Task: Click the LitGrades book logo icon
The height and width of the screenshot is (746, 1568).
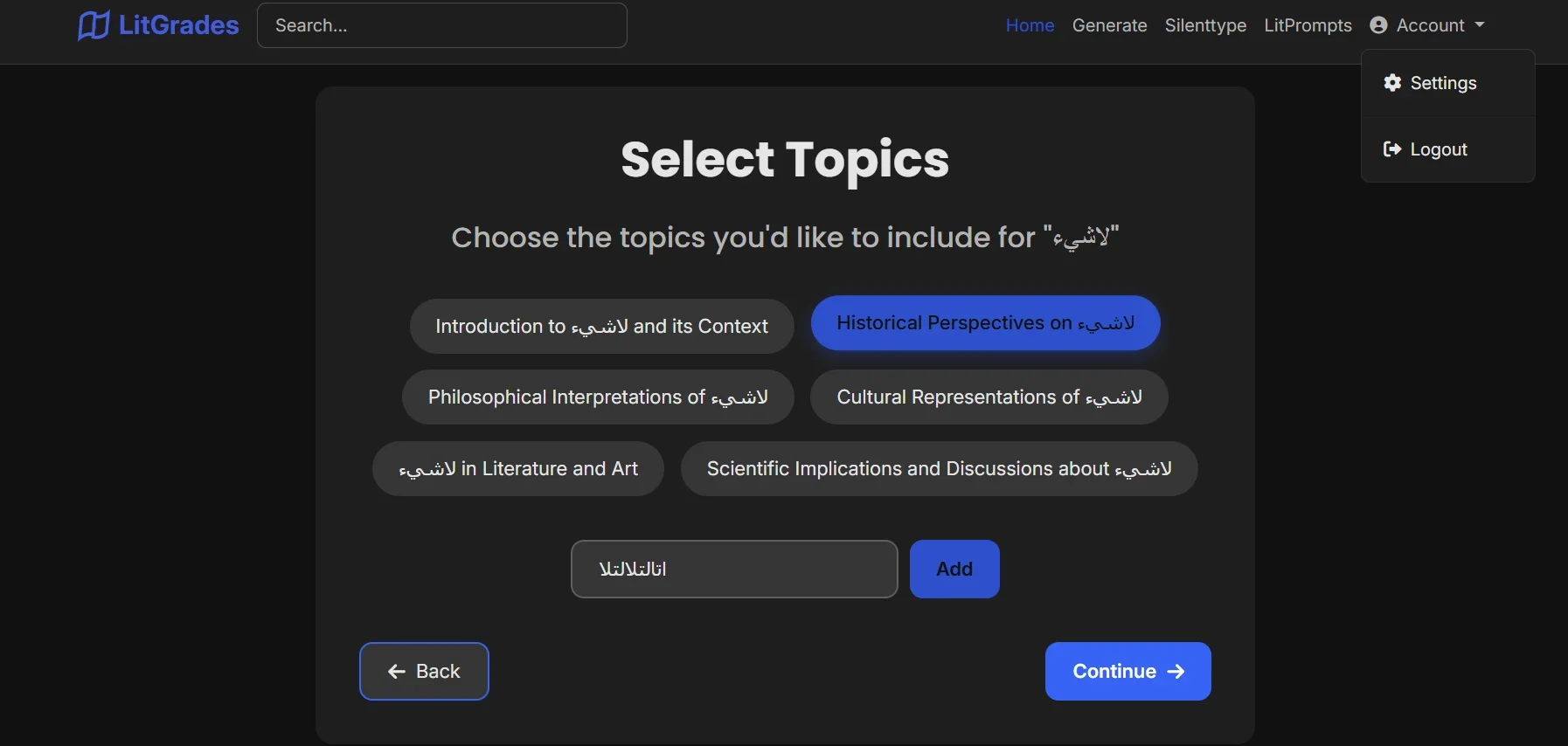Action: coord(94,25)
